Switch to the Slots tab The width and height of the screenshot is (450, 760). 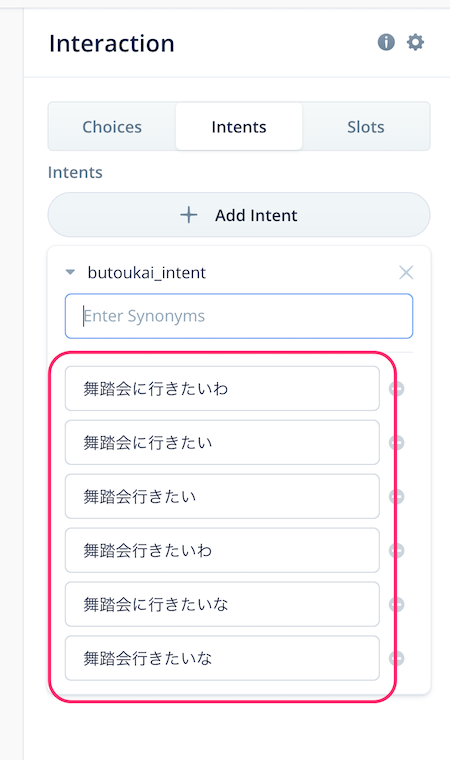click(366, 127)
